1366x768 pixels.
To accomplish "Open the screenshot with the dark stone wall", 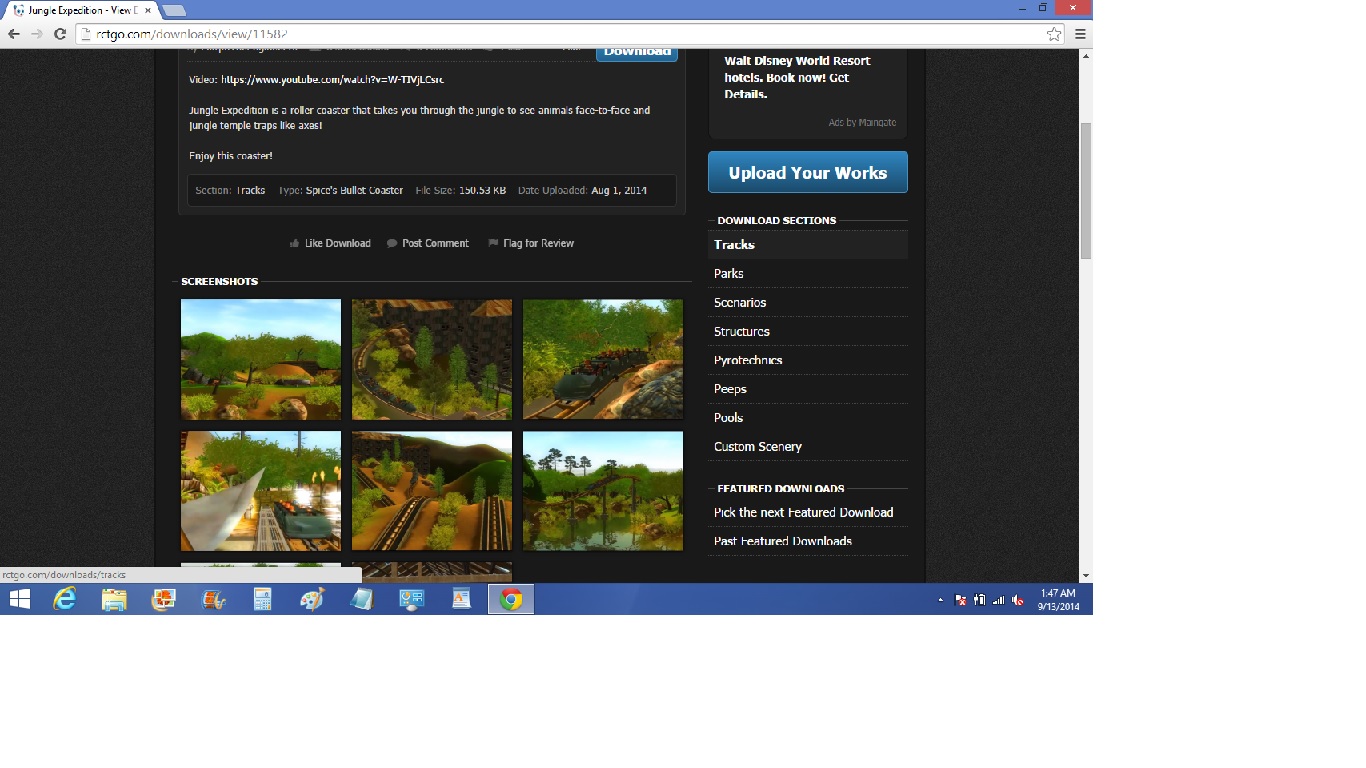I will (432, 359).
